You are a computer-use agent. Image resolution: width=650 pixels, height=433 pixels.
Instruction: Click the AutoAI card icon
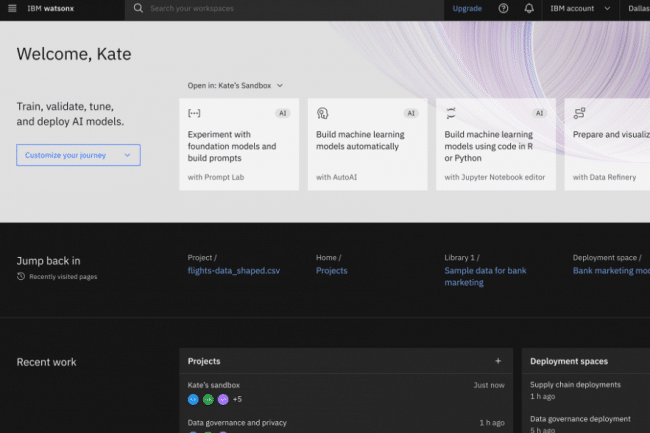[322, 113]
